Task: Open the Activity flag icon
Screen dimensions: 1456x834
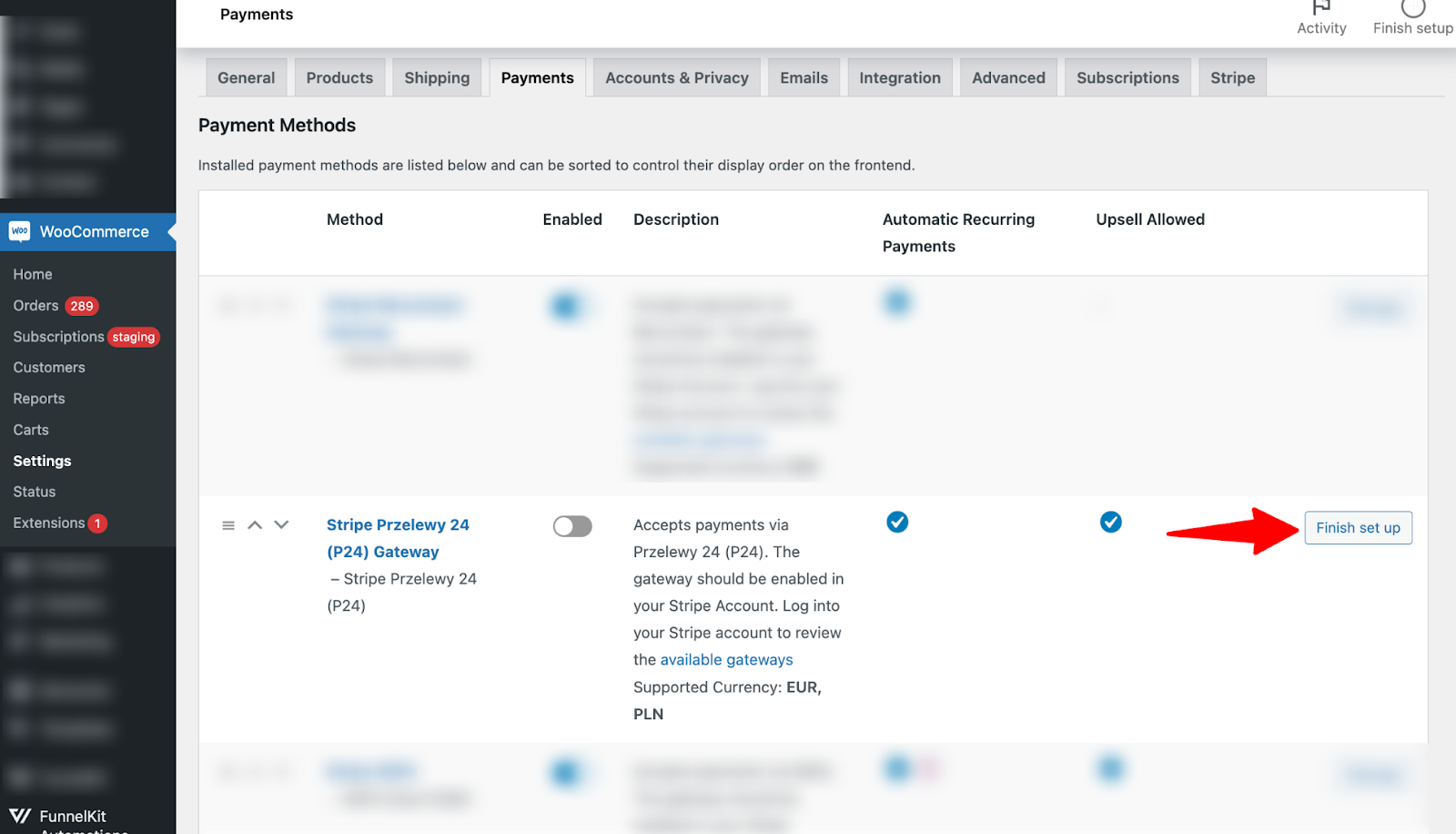Action: pos(1321,6)
